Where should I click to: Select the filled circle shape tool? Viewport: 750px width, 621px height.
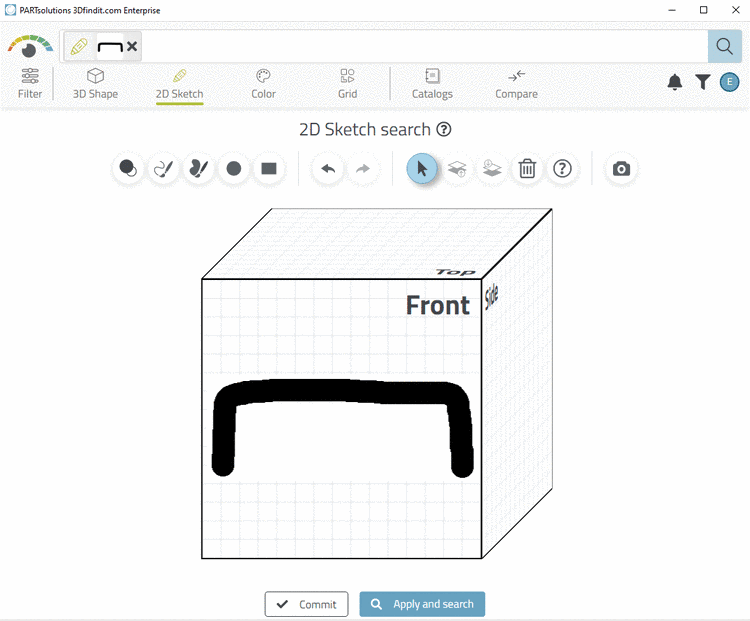click(234, 168)
